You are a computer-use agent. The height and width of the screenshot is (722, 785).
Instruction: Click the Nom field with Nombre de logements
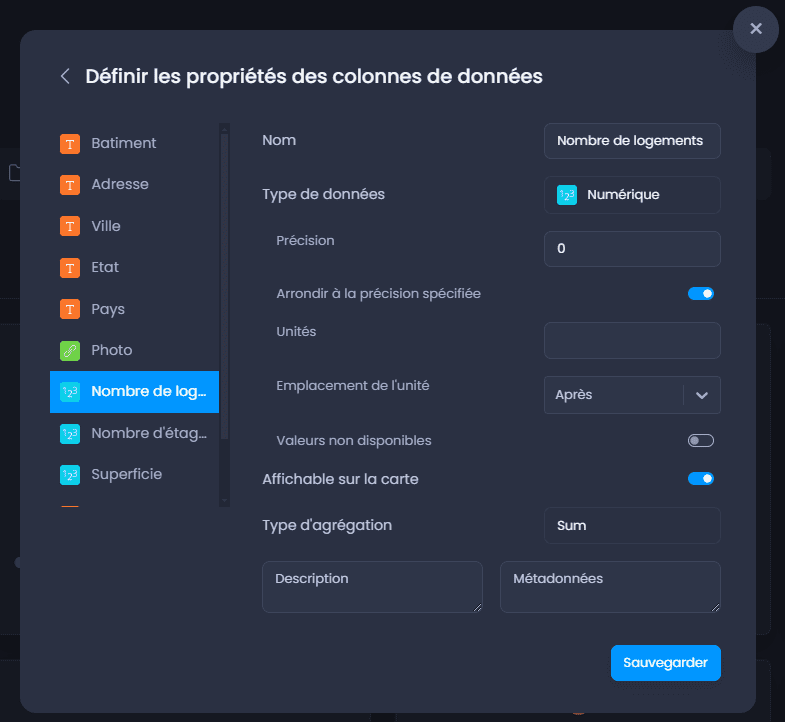tap(632, 141)
